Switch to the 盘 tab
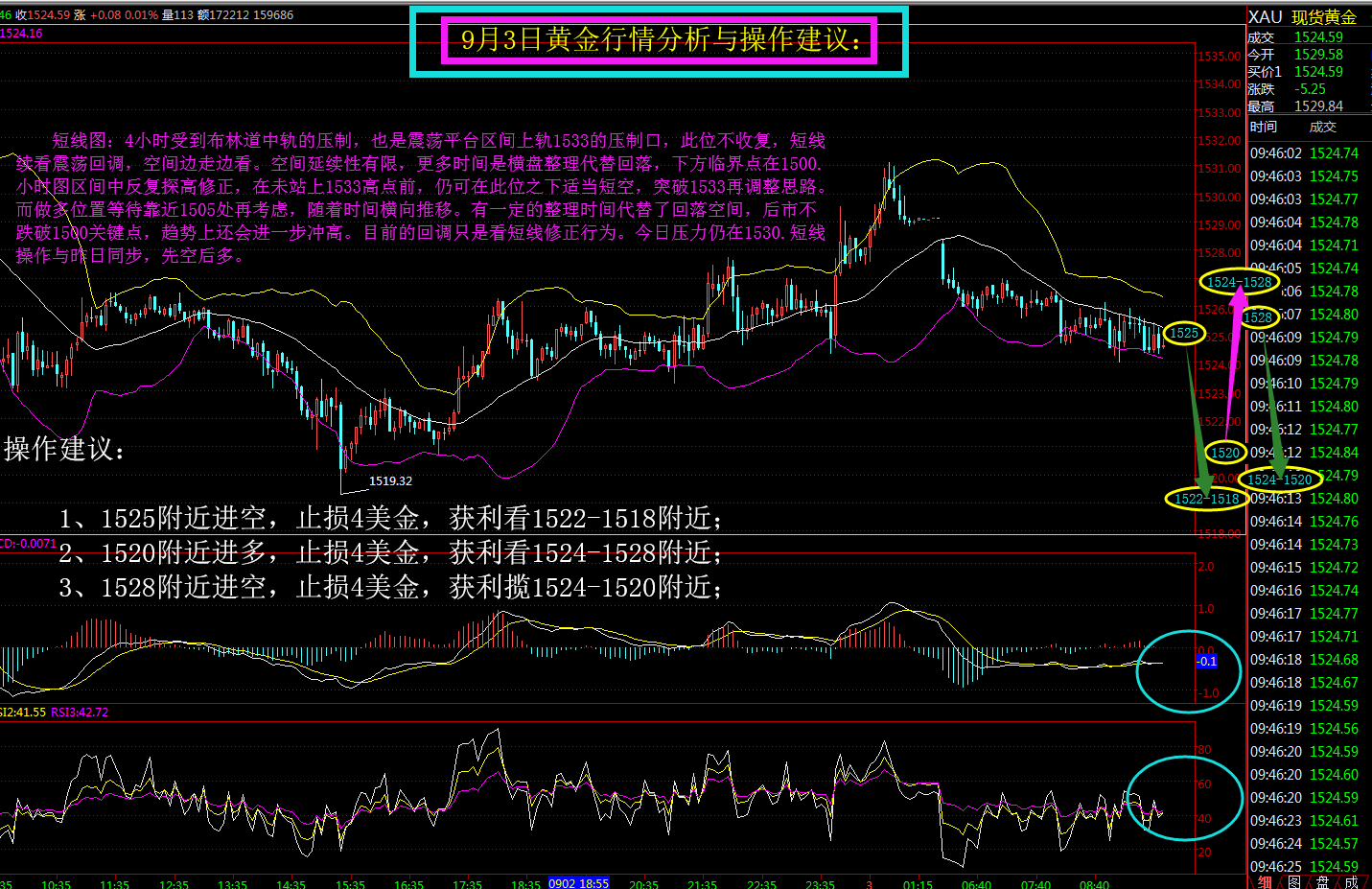This screenshot has width=1372, height=889. pyautogui.click(x=1322, y=881)
